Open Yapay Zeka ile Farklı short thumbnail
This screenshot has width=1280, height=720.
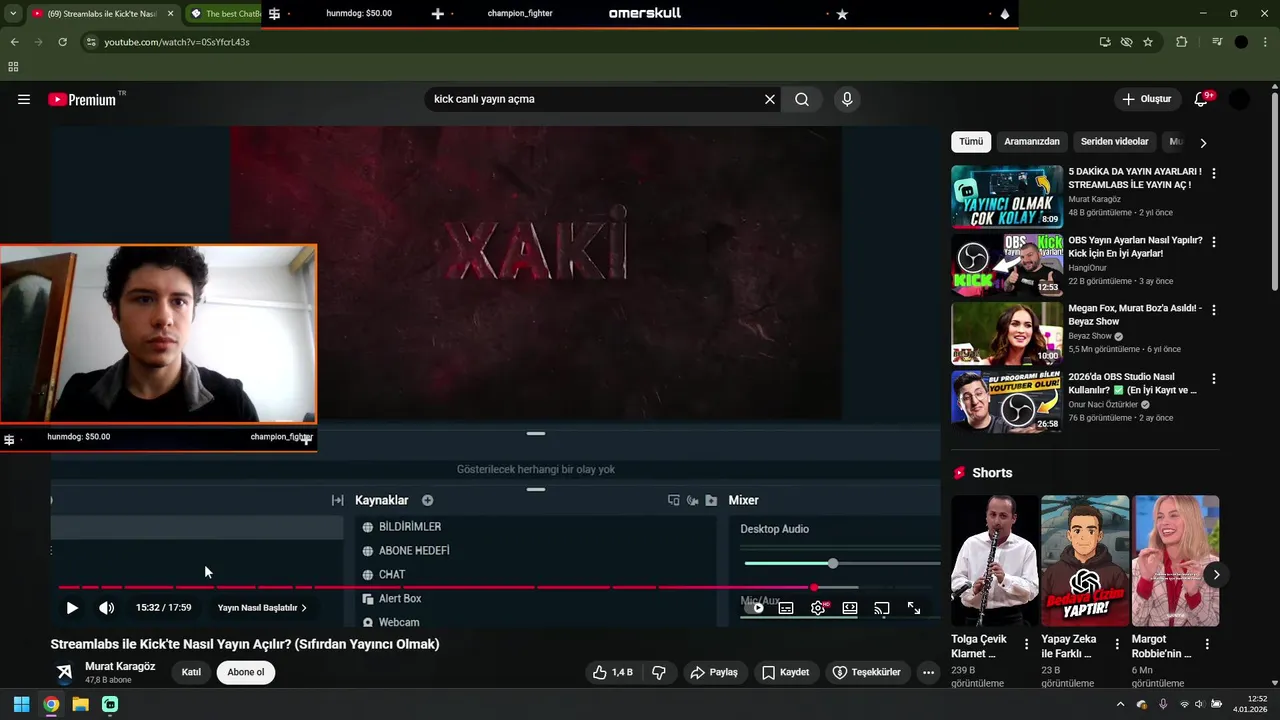tap(1085, 560)
